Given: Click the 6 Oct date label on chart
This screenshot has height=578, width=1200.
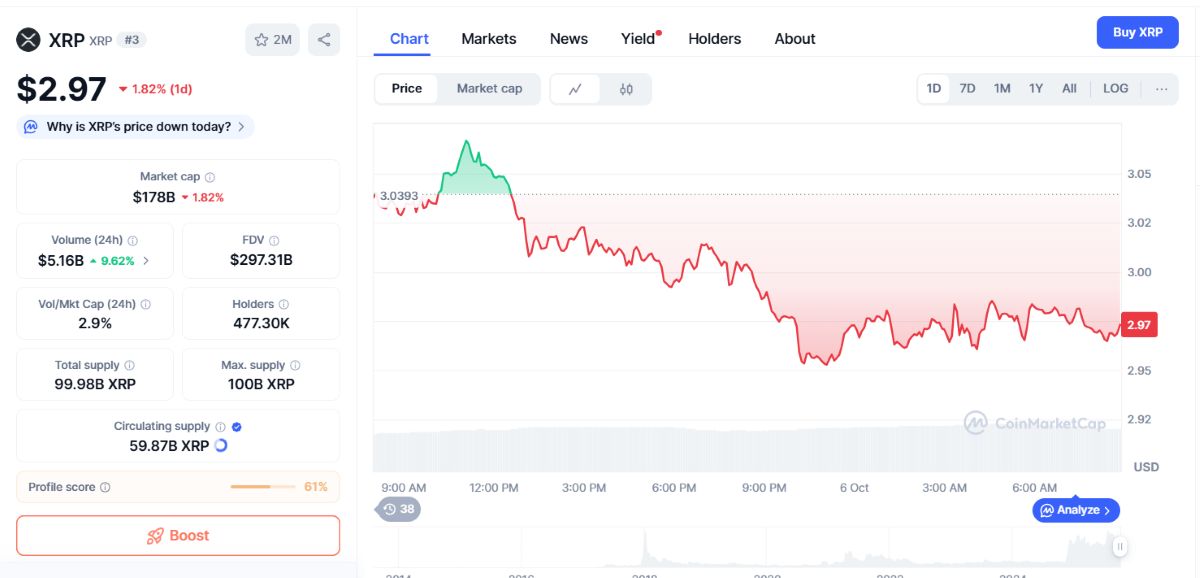Looking at the screenshot, I should 854,488.
